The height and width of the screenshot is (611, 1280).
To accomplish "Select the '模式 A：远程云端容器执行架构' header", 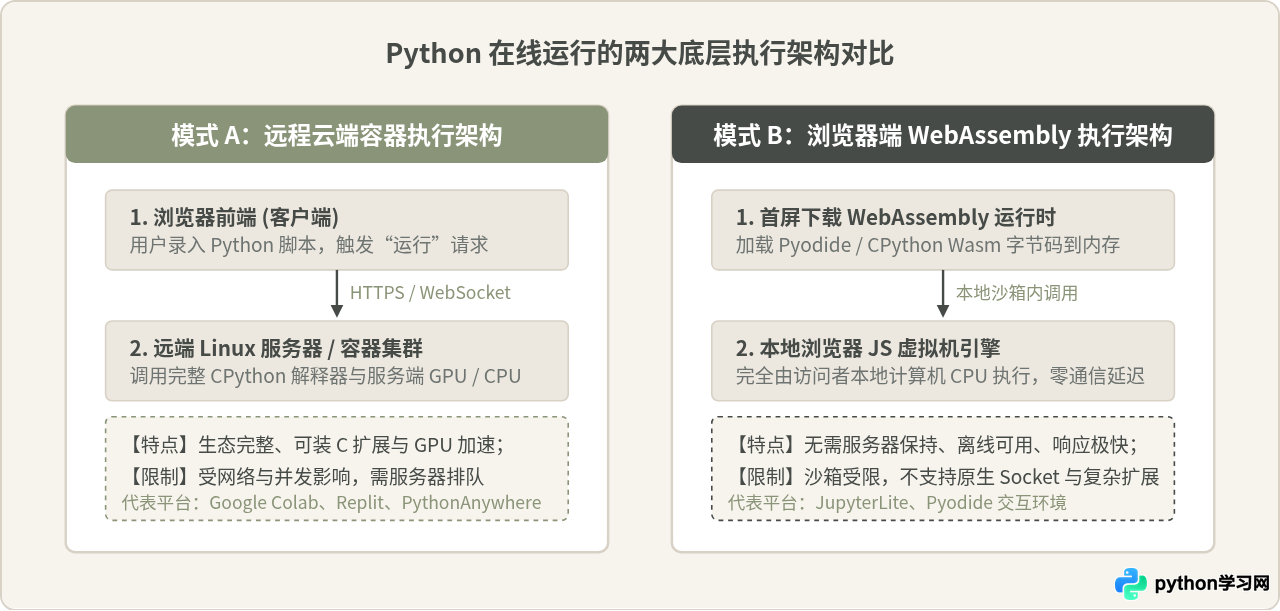I will tap(337, 135).
